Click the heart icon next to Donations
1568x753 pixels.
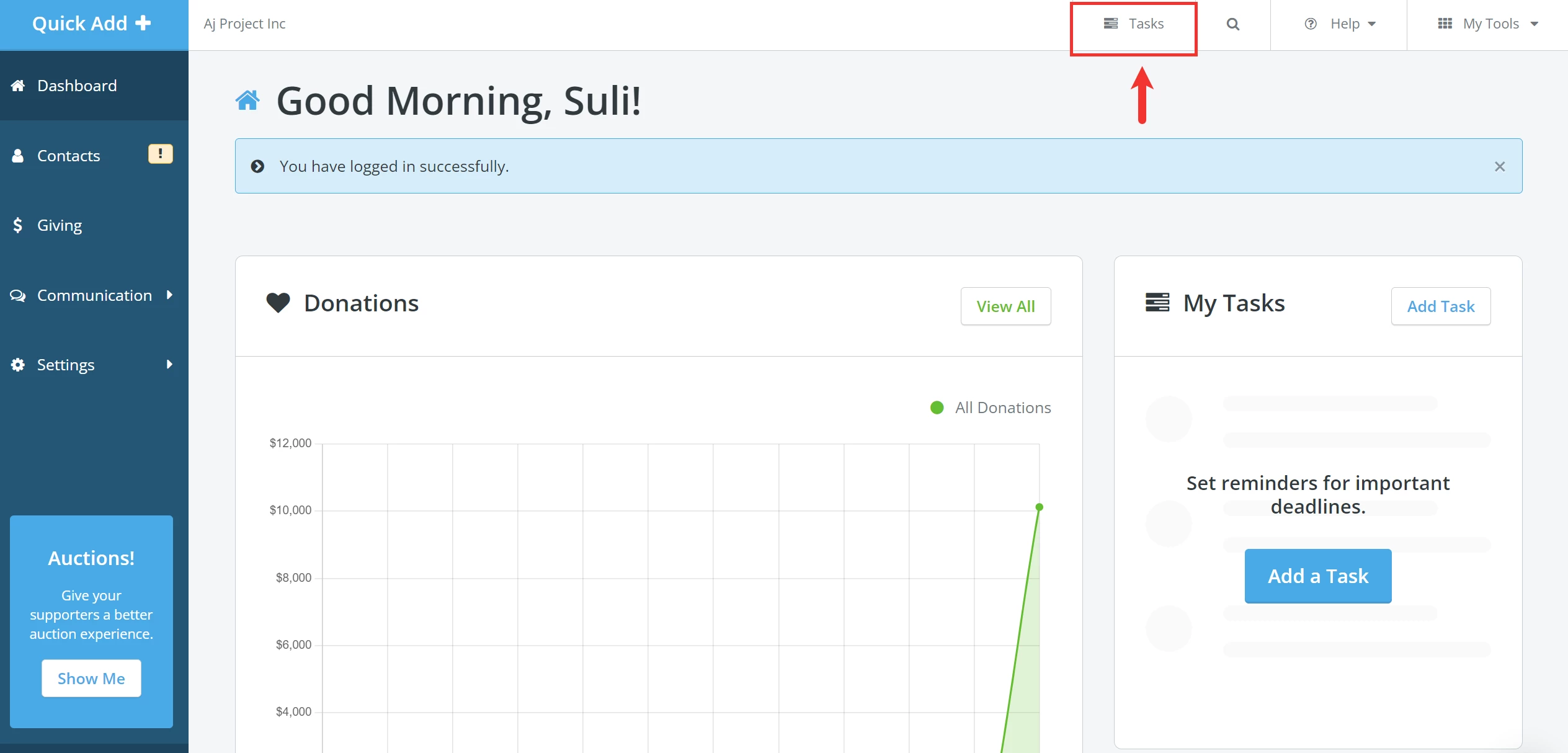point(278,303)
